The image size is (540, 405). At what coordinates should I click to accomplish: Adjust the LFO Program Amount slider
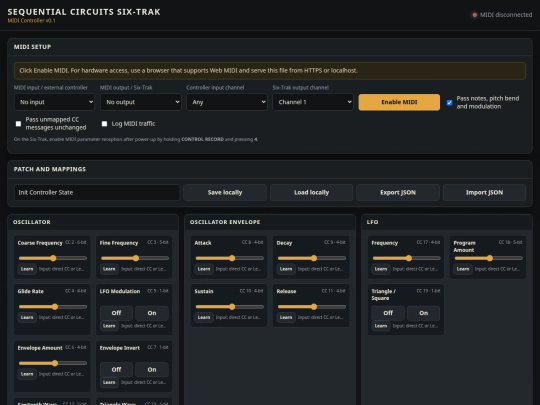489,258
